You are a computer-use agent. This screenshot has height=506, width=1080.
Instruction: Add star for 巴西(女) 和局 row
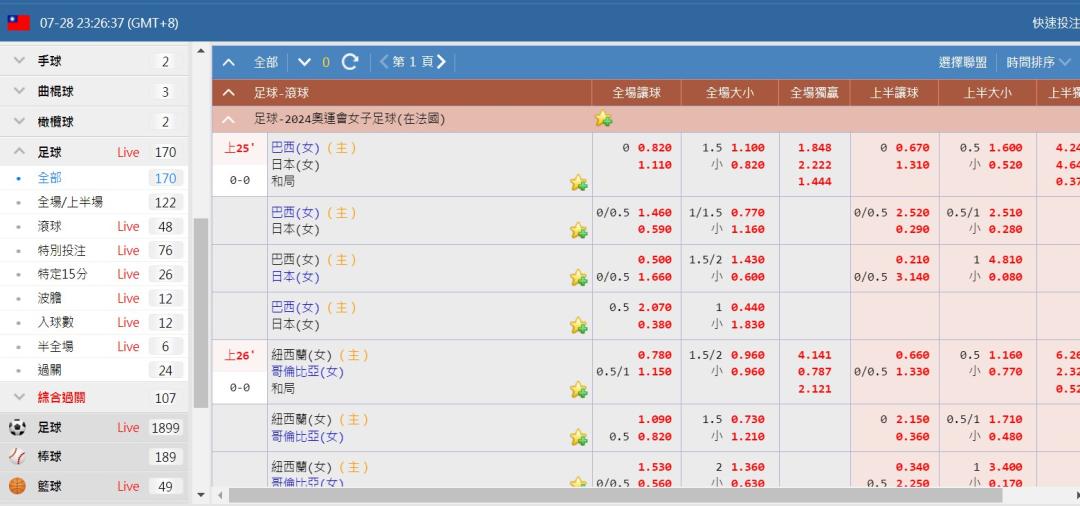(x=579, y=182)
